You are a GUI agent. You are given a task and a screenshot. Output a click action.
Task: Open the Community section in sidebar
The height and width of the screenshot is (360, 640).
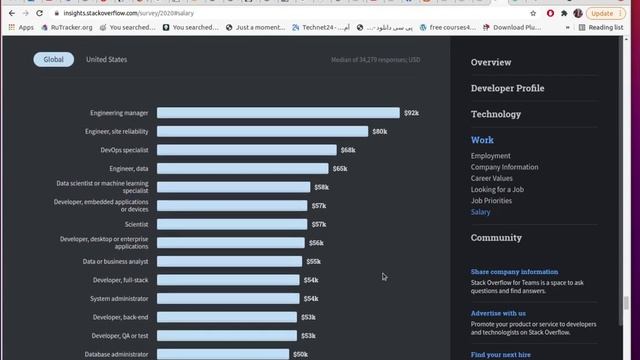(496, 238)
